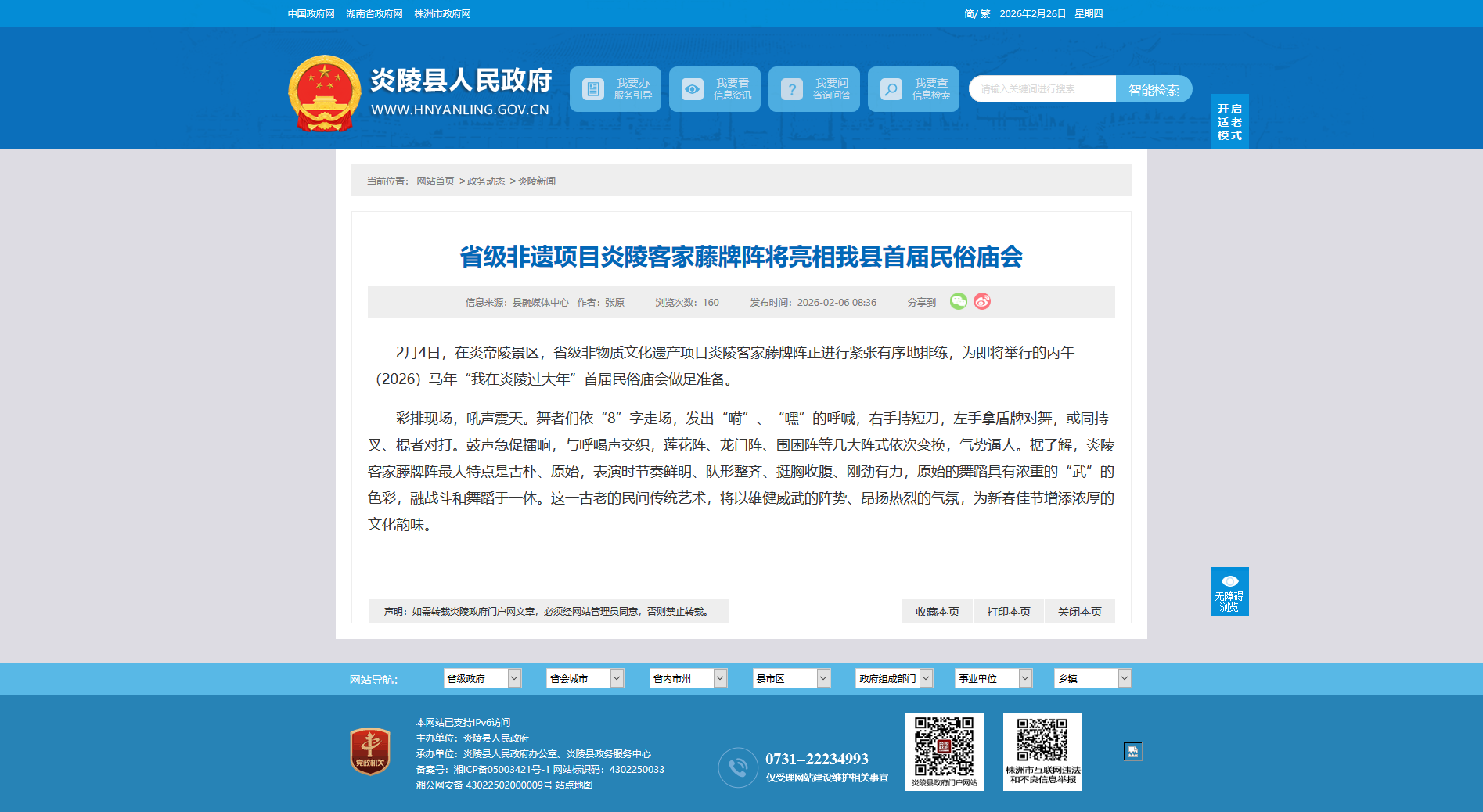The width and height of the screenshot is (1483, 812).
Task: Click the WeChat share icon
Action: point(958,302)
